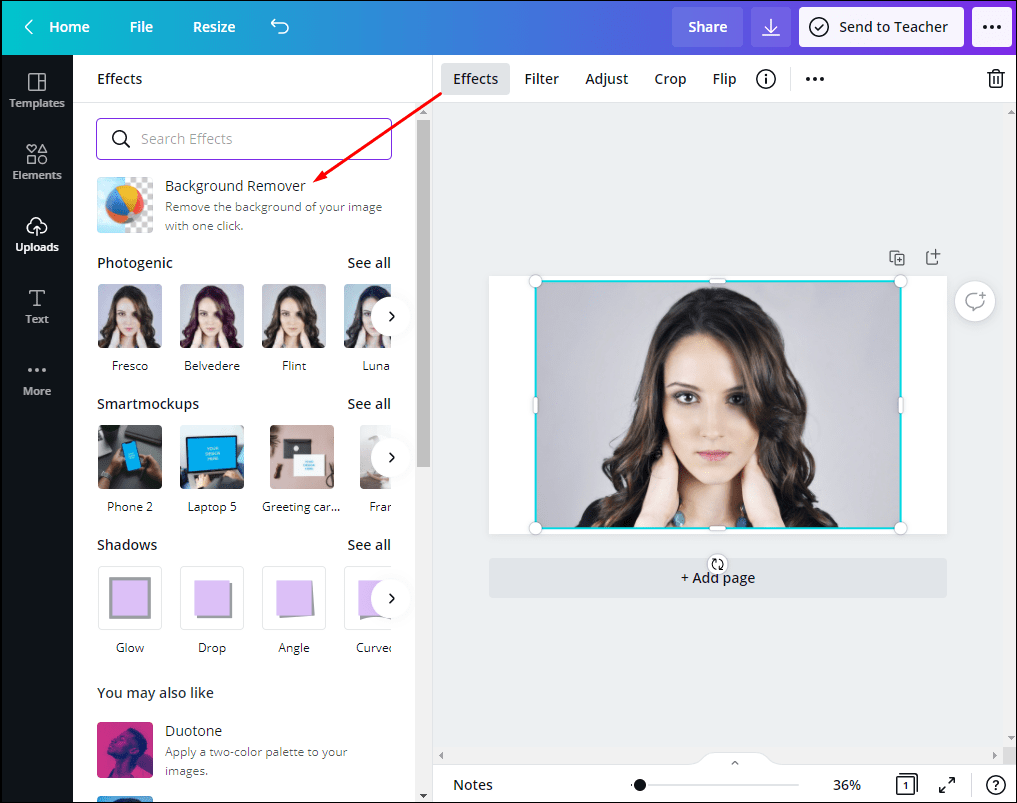Duplicate the current page
1017x803 pixels.
897,257
